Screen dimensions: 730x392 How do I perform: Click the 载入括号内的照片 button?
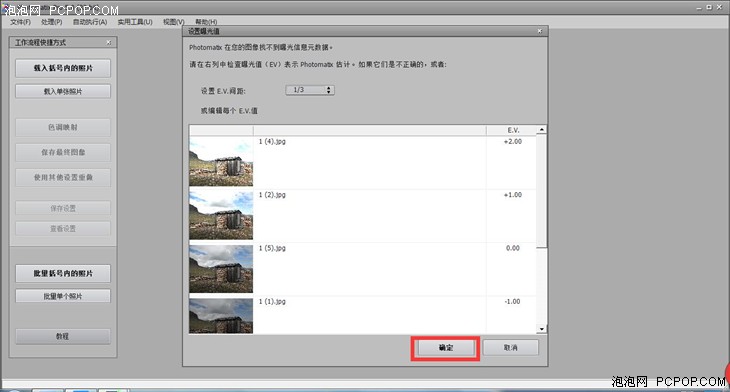pos(63,68)
